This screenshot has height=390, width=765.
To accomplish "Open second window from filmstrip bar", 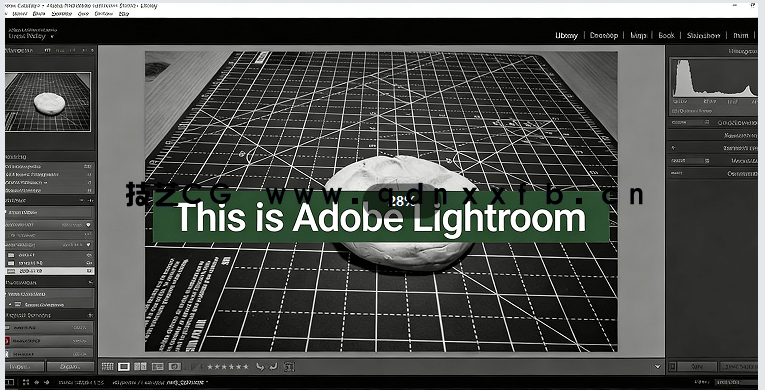I will click(x=9, y=382).
